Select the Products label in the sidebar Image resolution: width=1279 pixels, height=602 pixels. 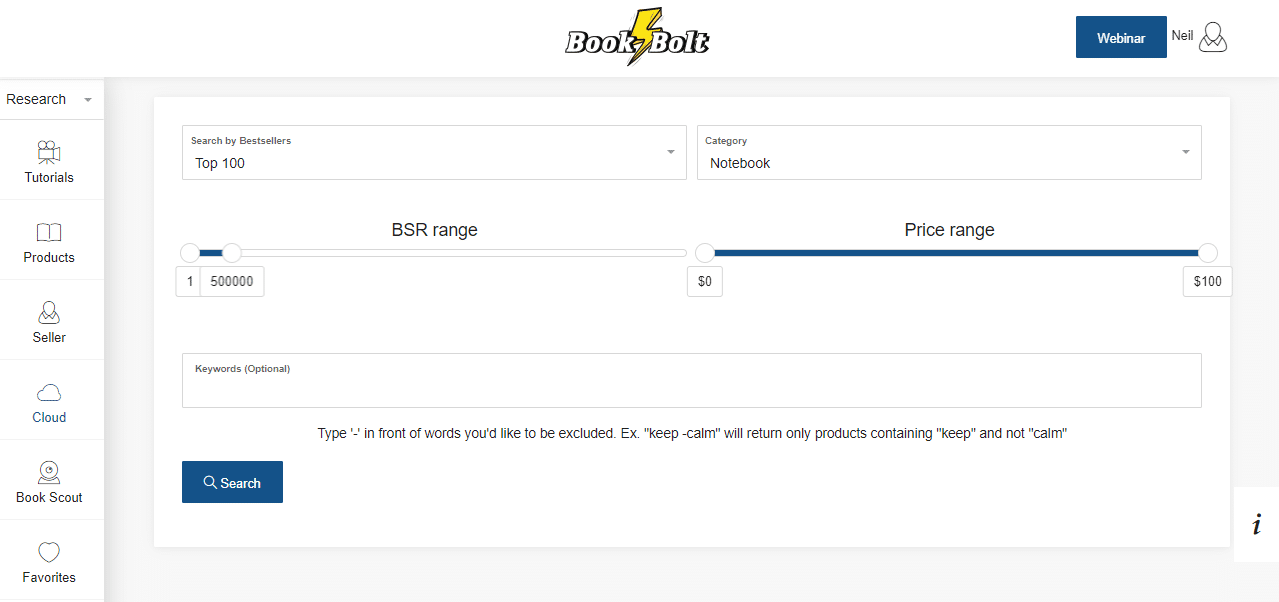pos(49,258)
